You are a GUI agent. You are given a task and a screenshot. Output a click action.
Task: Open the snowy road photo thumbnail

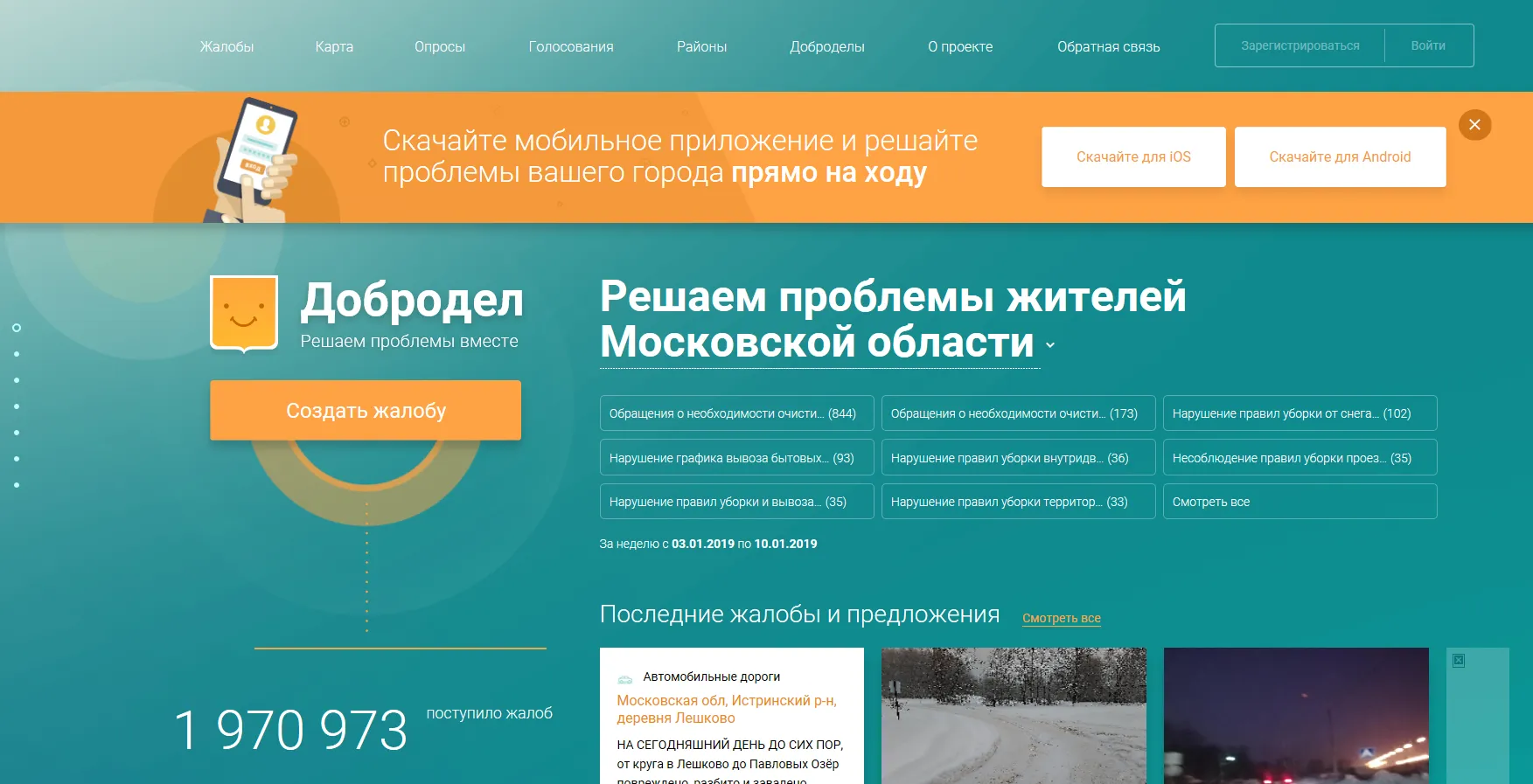(x=1014, y=715)
